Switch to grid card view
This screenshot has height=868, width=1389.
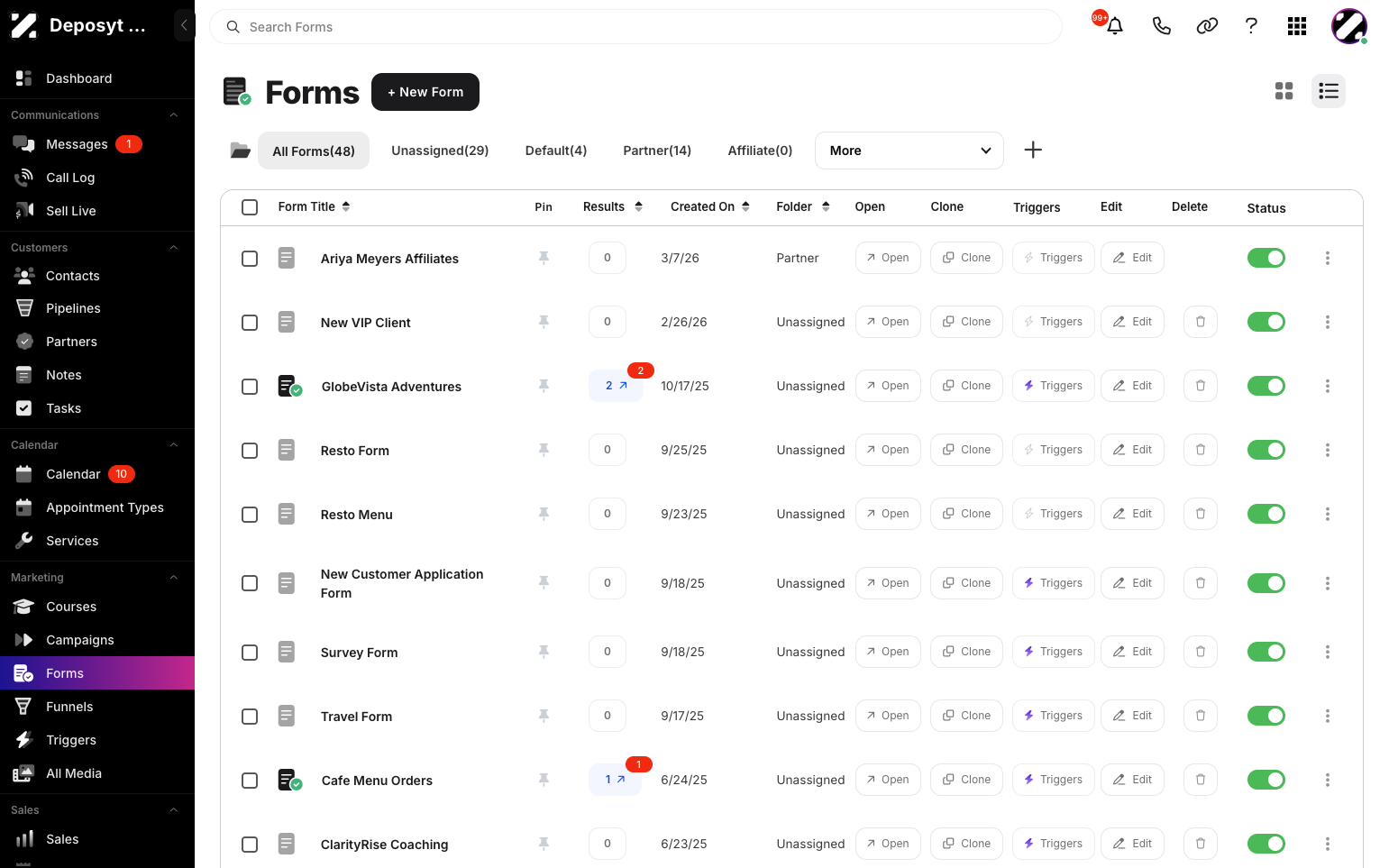(1284, 91)
